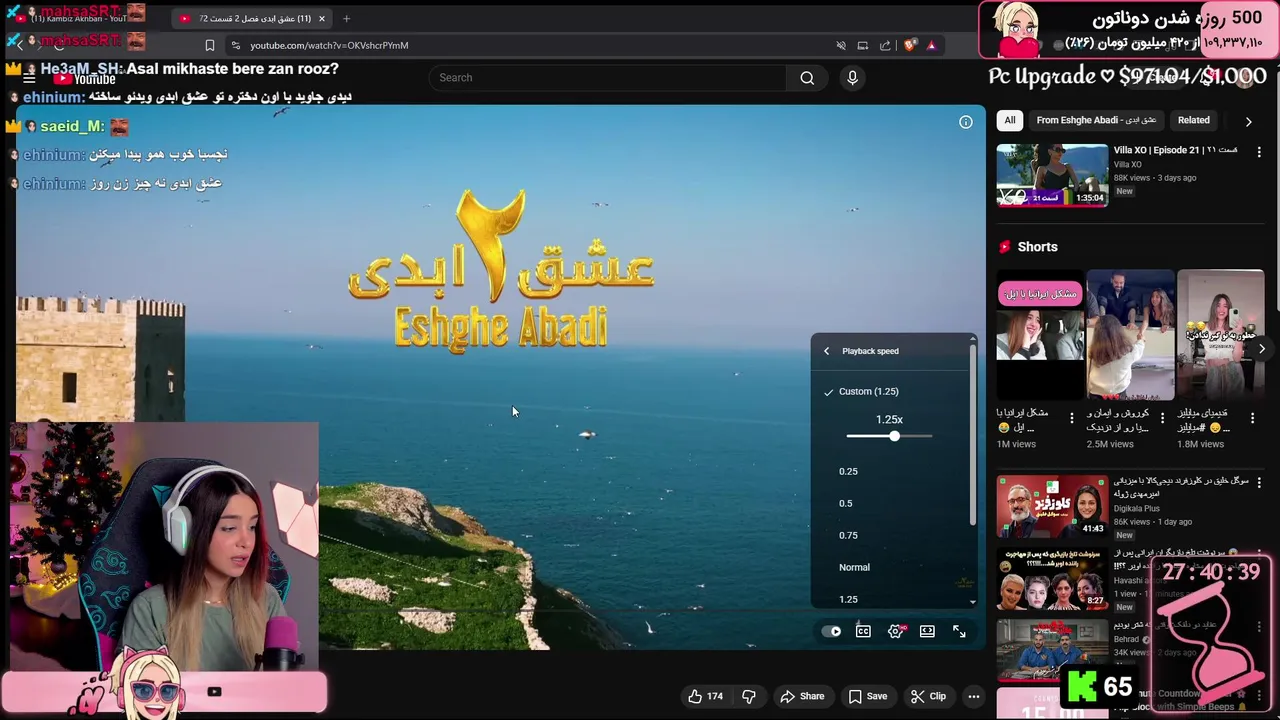Show more filter chips with right chevron
This screenshot has height=720, width=1280.
pyautogui.click(x=1248, y=121)
